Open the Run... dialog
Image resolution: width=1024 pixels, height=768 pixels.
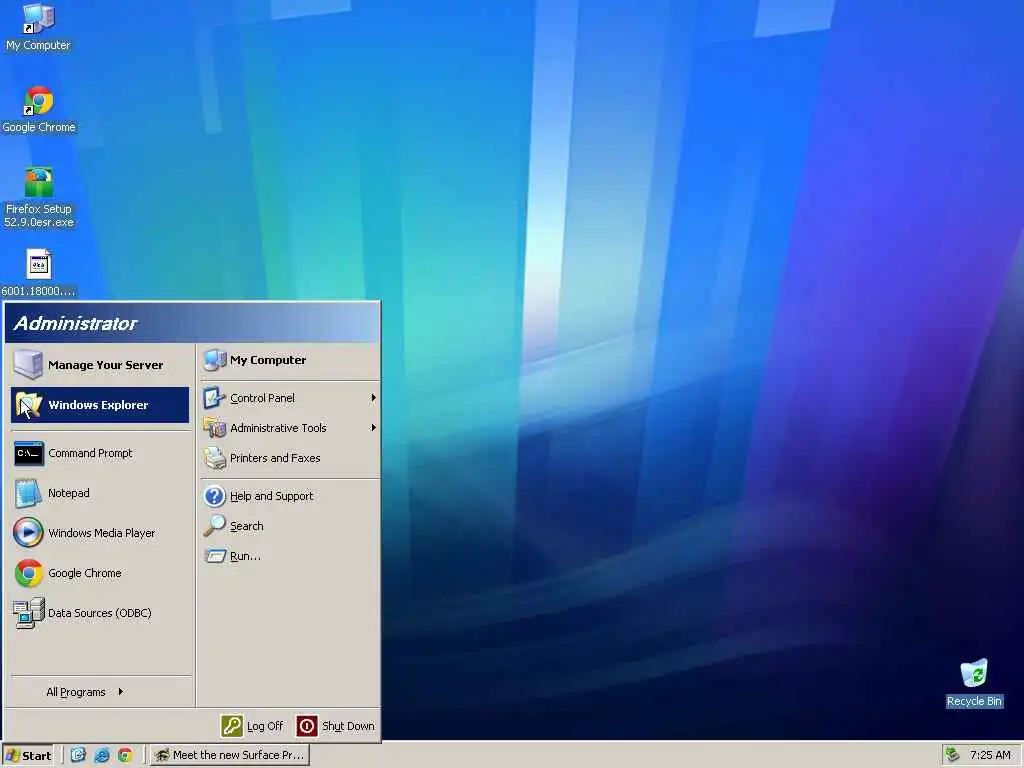(x=289, y=556)
